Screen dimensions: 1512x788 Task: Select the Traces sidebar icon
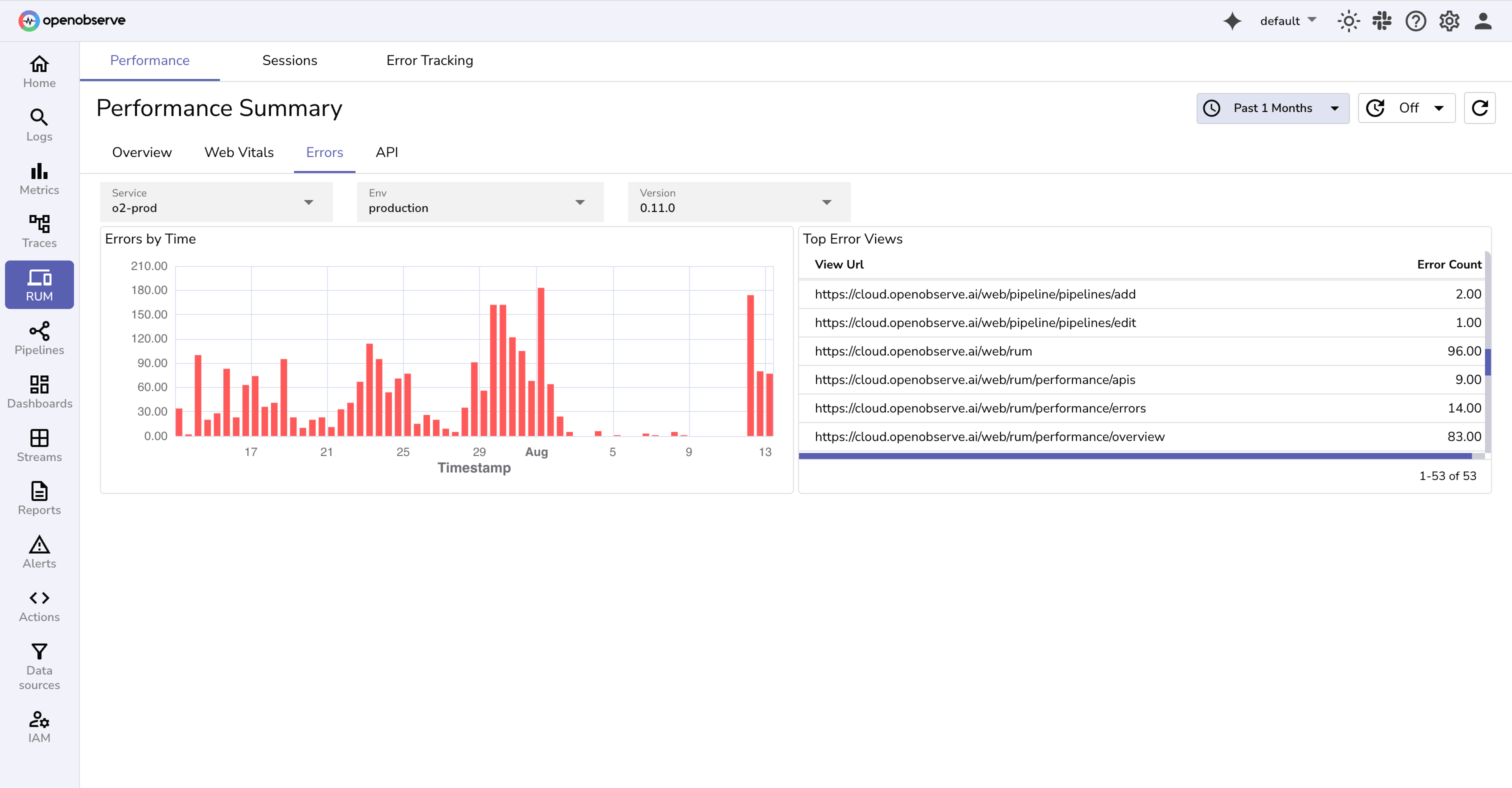[38, 231]
